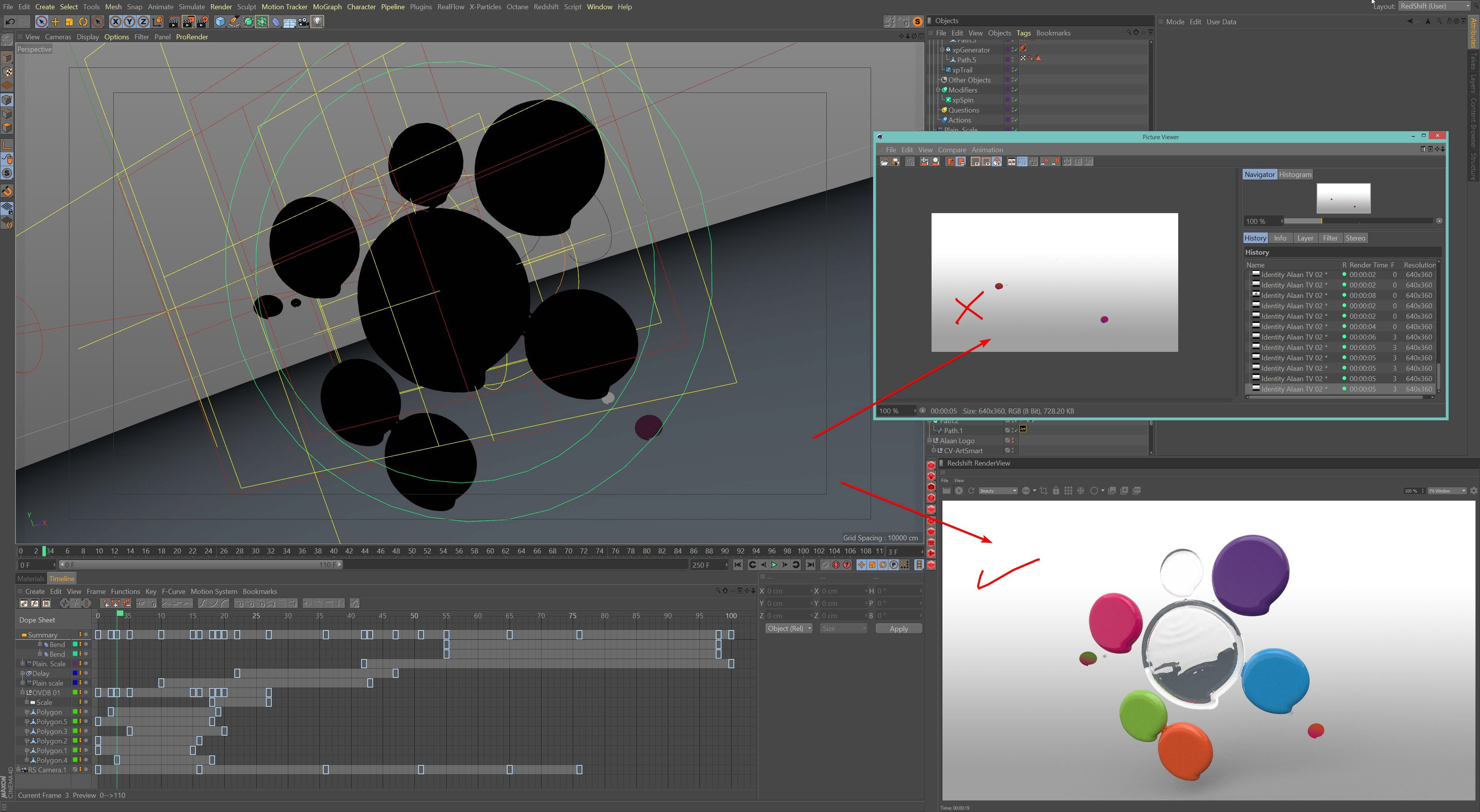Click the Camera object icon
Viewport: 1480px width, 812px height.
pyautogui.click(x=303, y=22)
